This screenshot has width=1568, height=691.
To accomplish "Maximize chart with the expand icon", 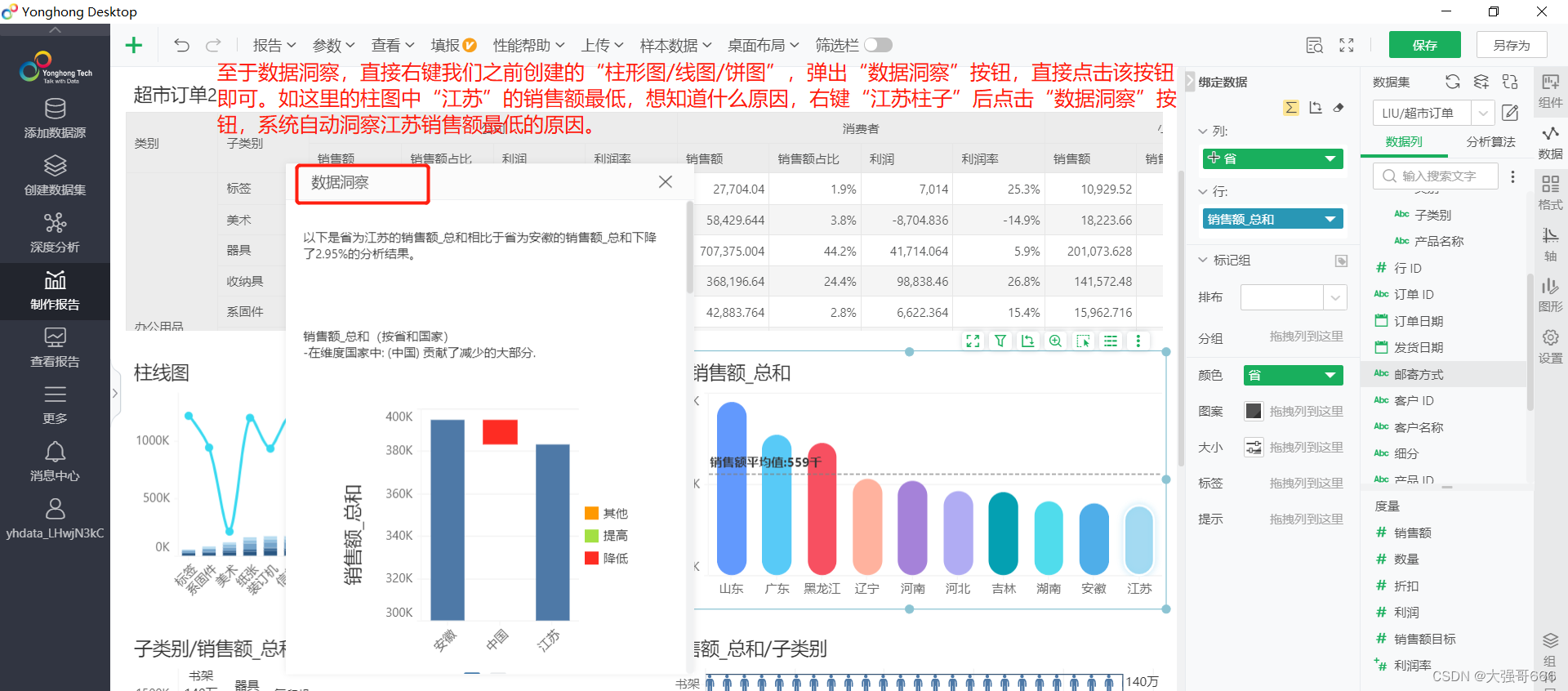I will click(x=973, y=341).
